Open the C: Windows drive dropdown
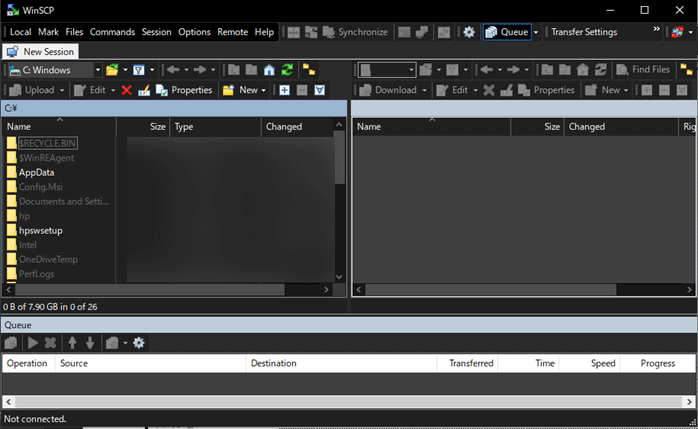Screen dimensions: 698x429 [97, 70]
